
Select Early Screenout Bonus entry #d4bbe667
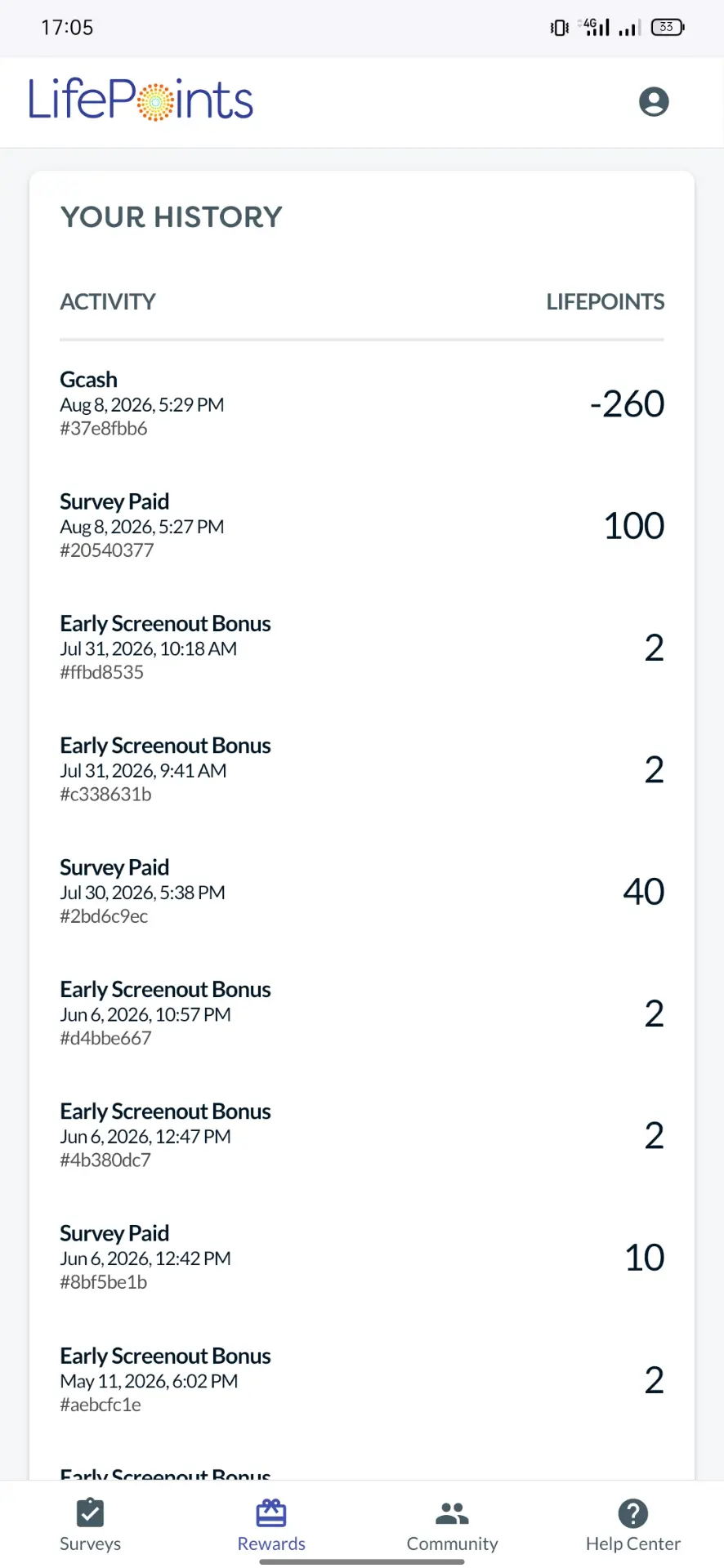[x=362, y=1013]
